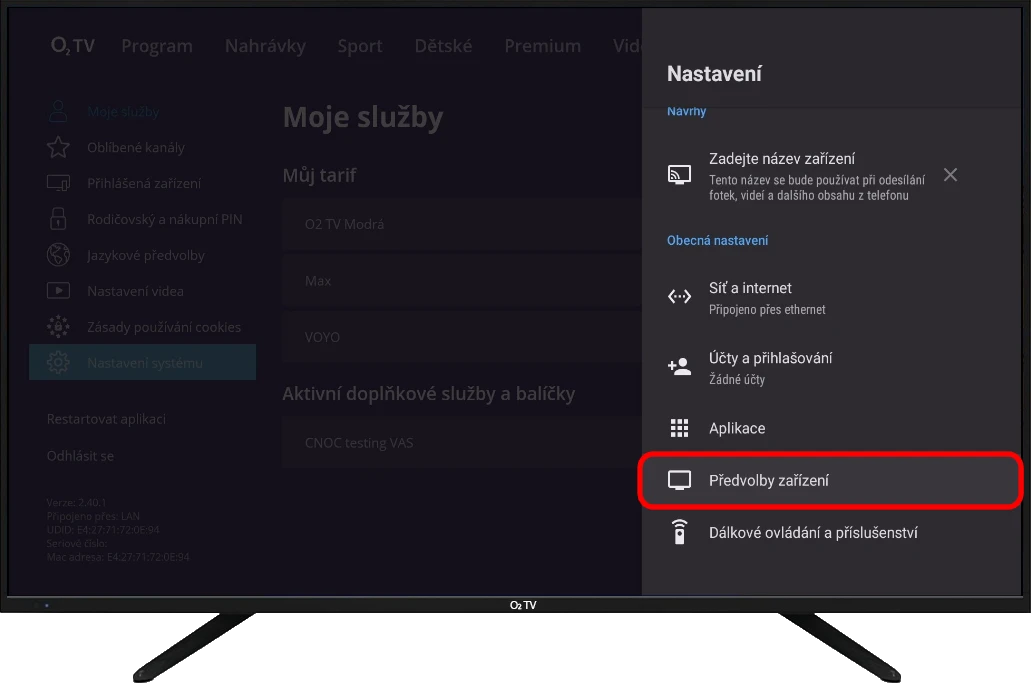Select the O2 TV Modrá tariff row
The height and width of the screenshot is (683, 1031).
(x=460, y=225)
